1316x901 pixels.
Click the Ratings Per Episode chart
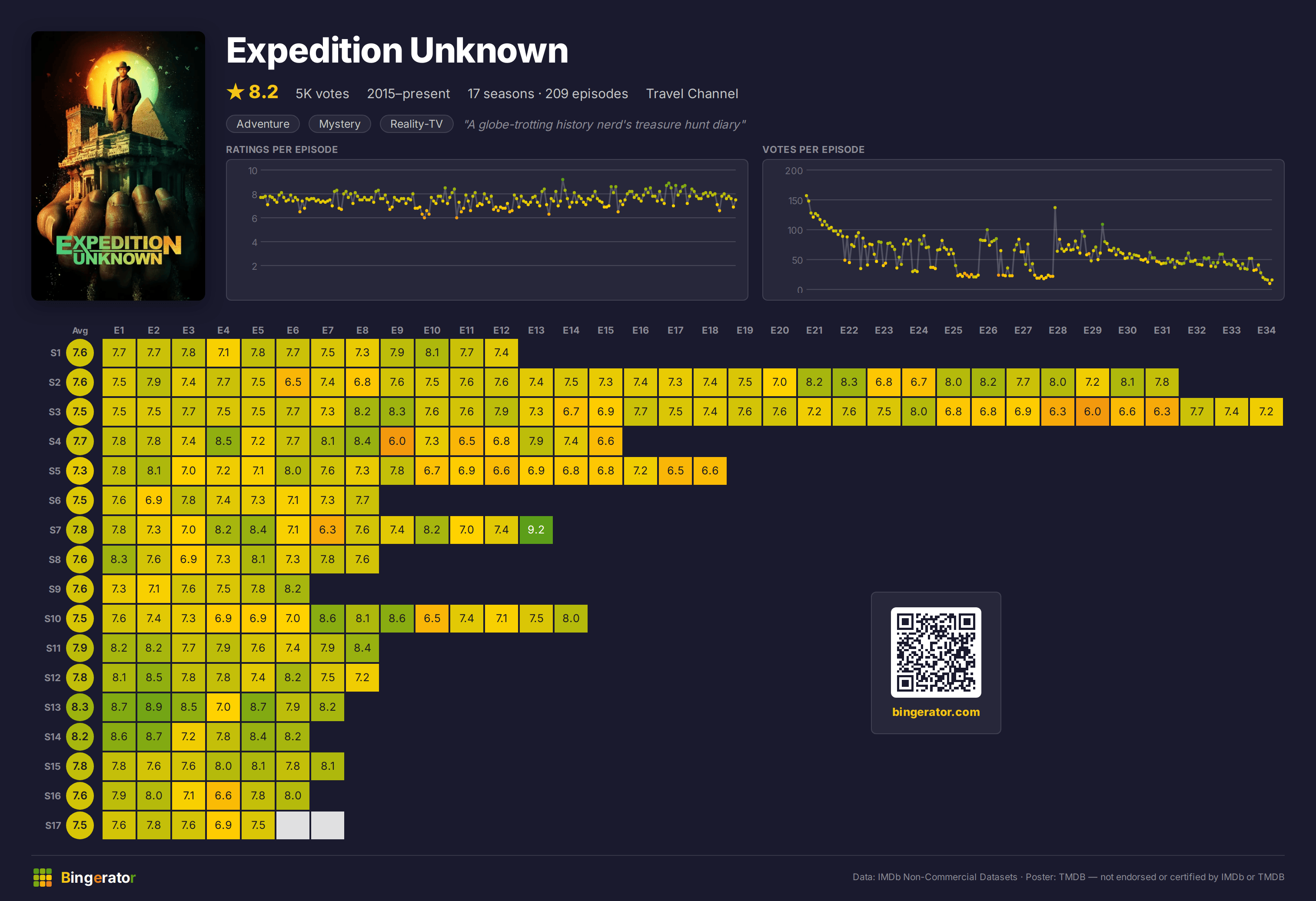click(x=487, y=230)
